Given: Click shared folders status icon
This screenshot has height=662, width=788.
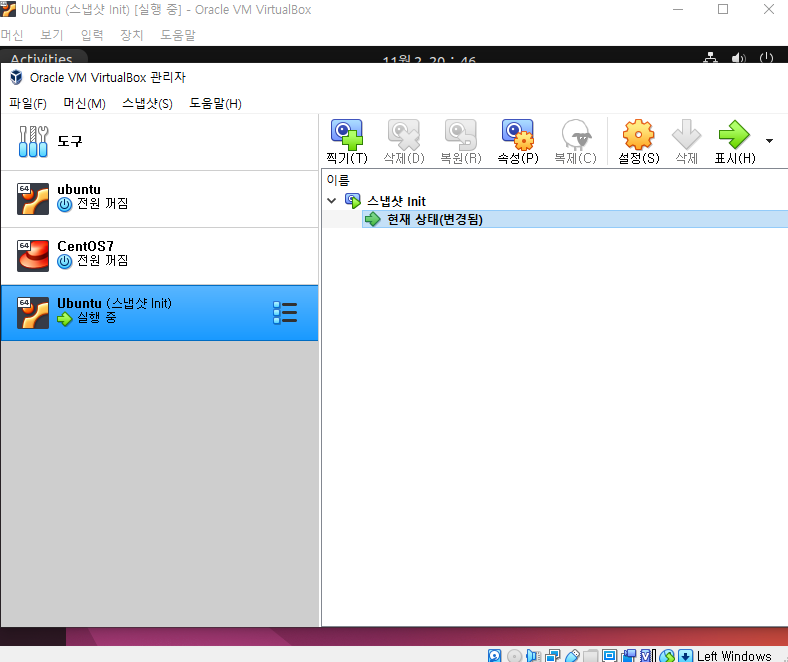Looking at the screenshot, I should [590, 655].
